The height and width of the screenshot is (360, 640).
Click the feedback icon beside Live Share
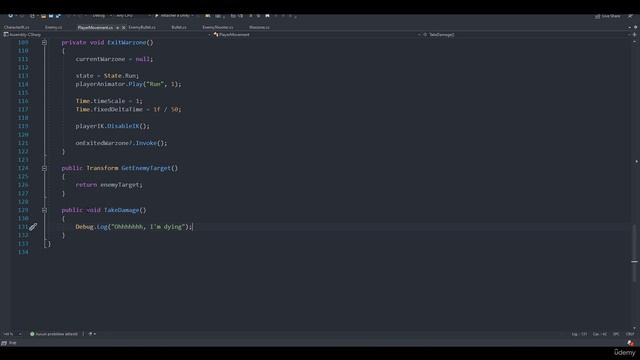631,16
